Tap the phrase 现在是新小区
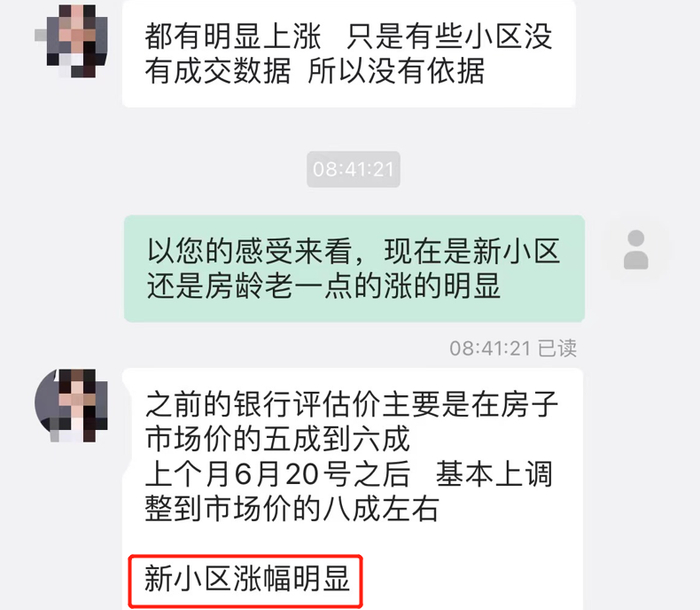The image size is (700, 610). (x=472, y=251)
